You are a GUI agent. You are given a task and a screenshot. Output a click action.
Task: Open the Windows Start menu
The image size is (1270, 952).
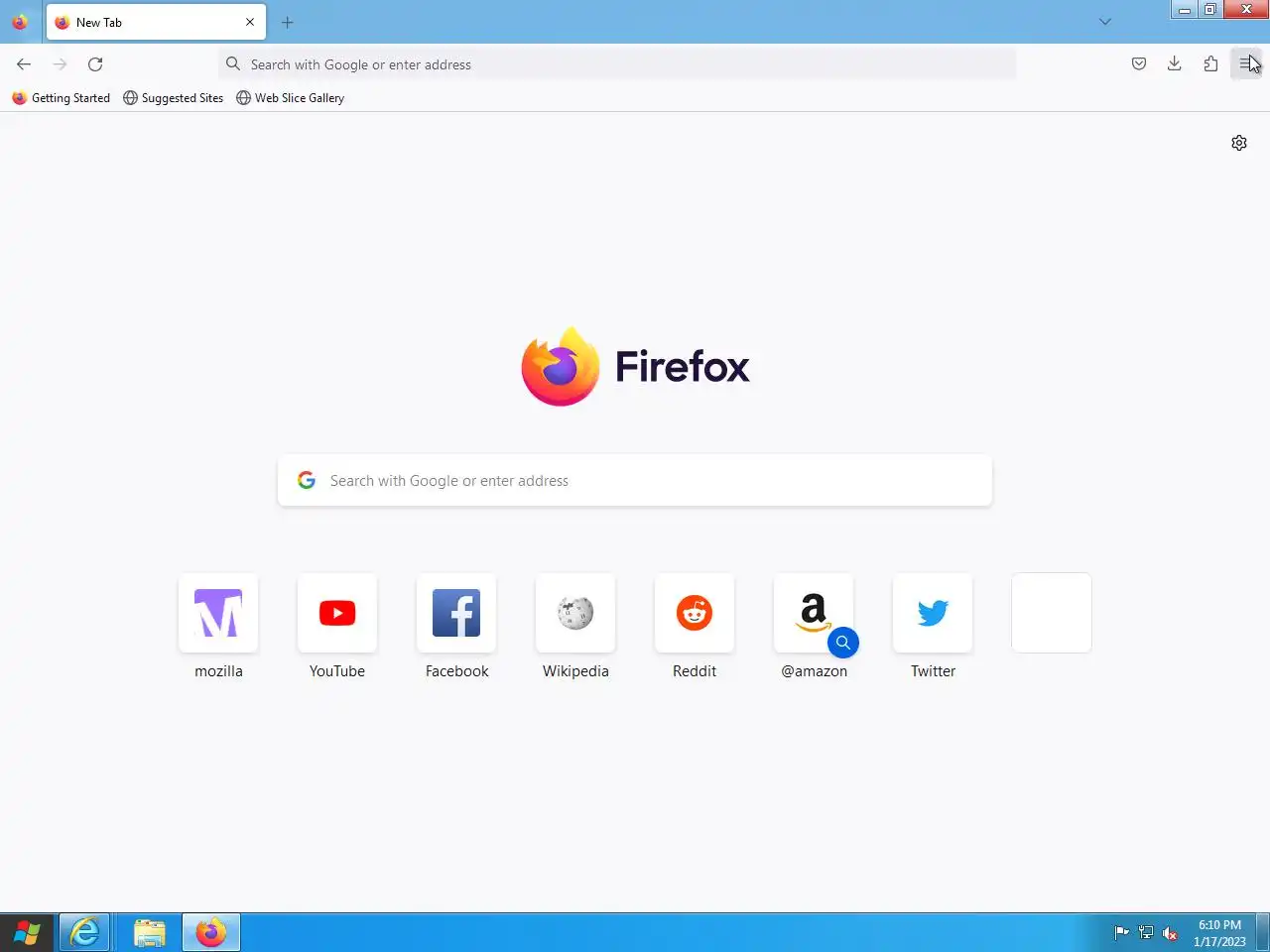(x=27, y=933)
